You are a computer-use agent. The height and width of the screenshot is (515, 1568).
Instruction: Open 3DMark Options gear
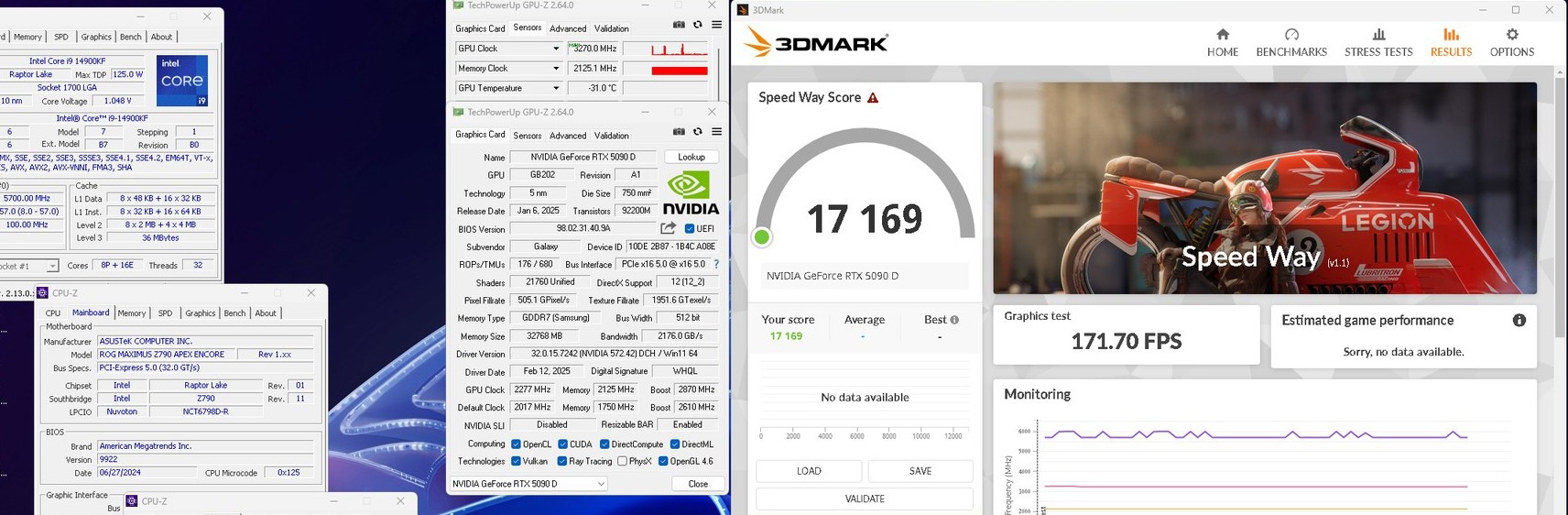1511,35
